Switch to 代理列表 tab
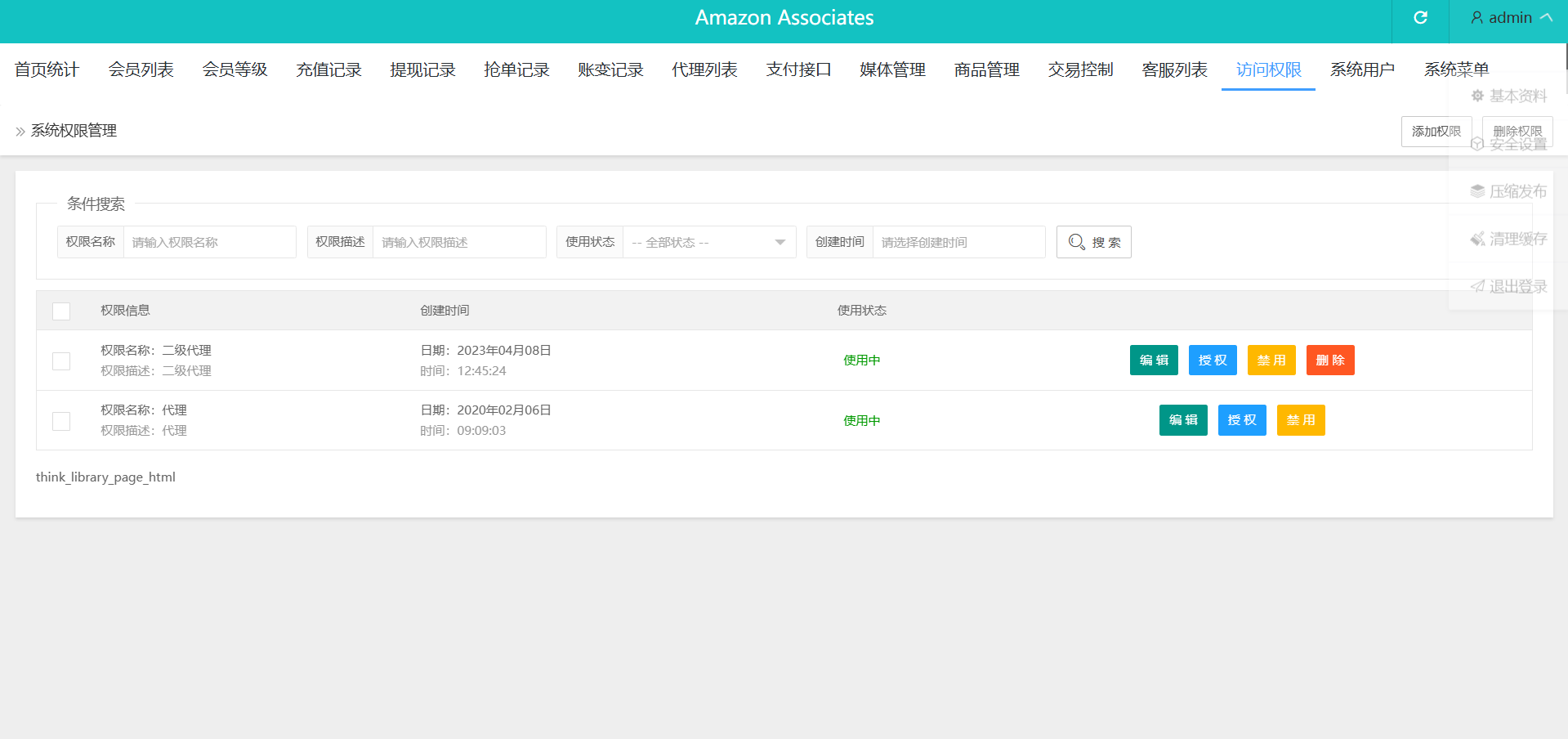The width and height of the screenshot is (1568, 739). 704,69
